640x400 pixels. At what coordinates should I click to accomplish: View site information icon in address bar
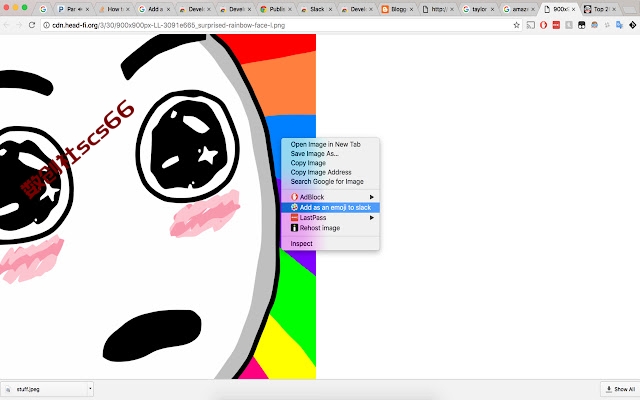47,25
